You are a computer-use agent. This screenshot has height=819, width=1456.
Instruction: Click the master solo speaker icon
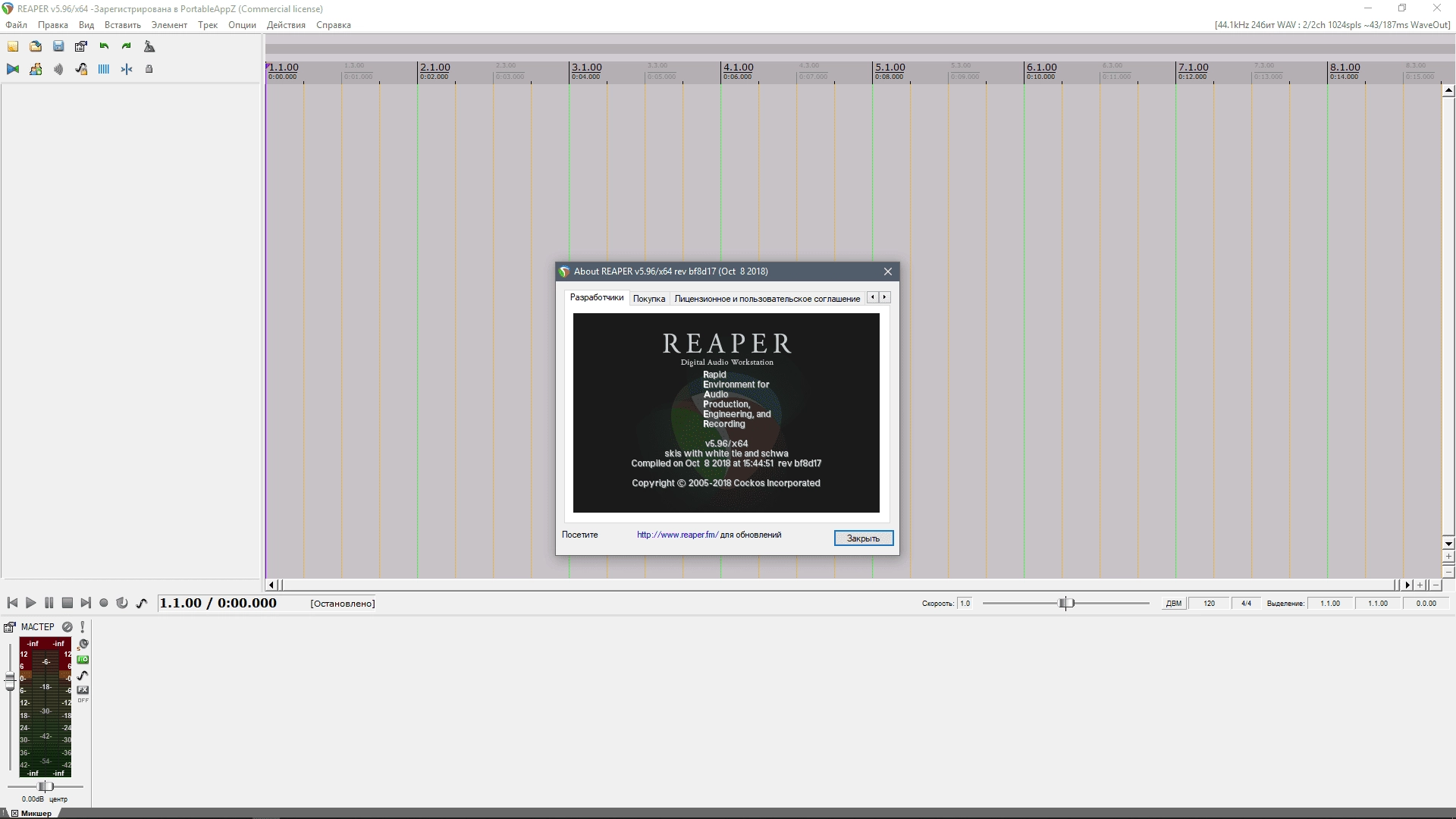pyautogui.click(x=83, y=645)
